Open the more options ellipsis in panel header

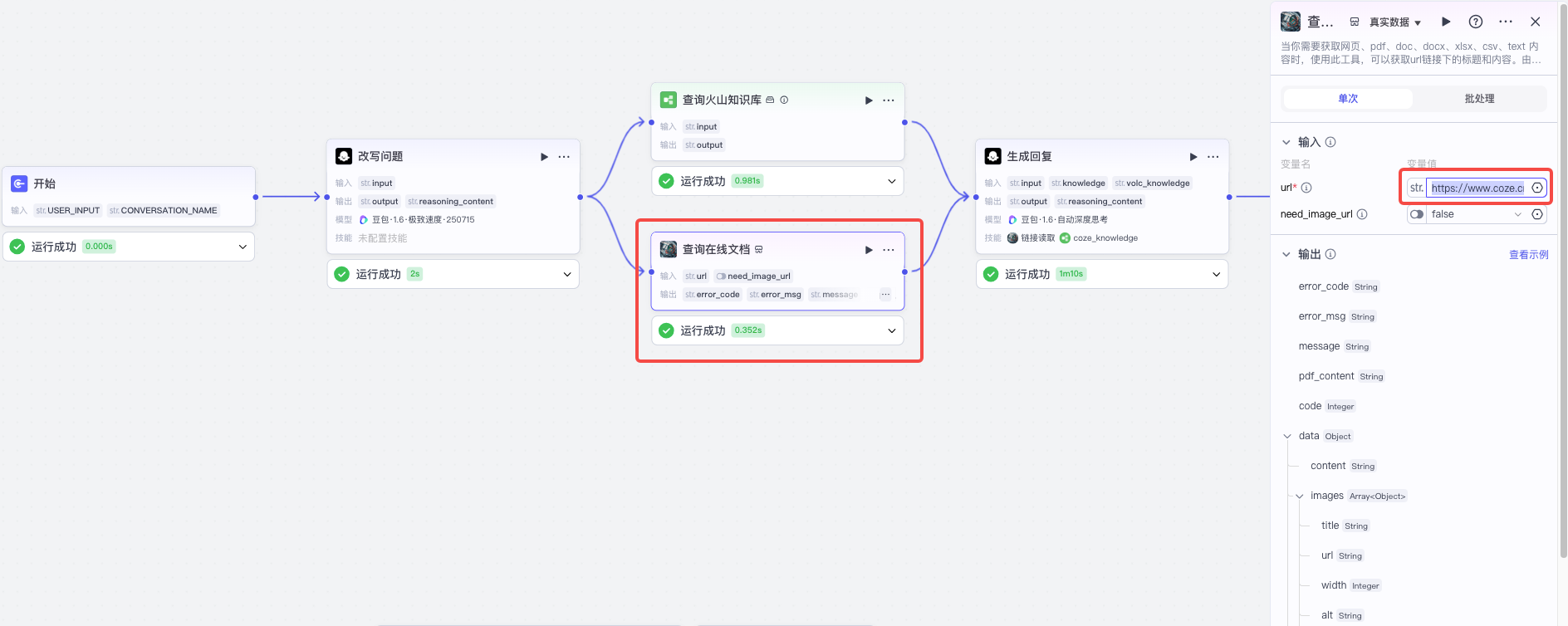tap(1506, 22)
